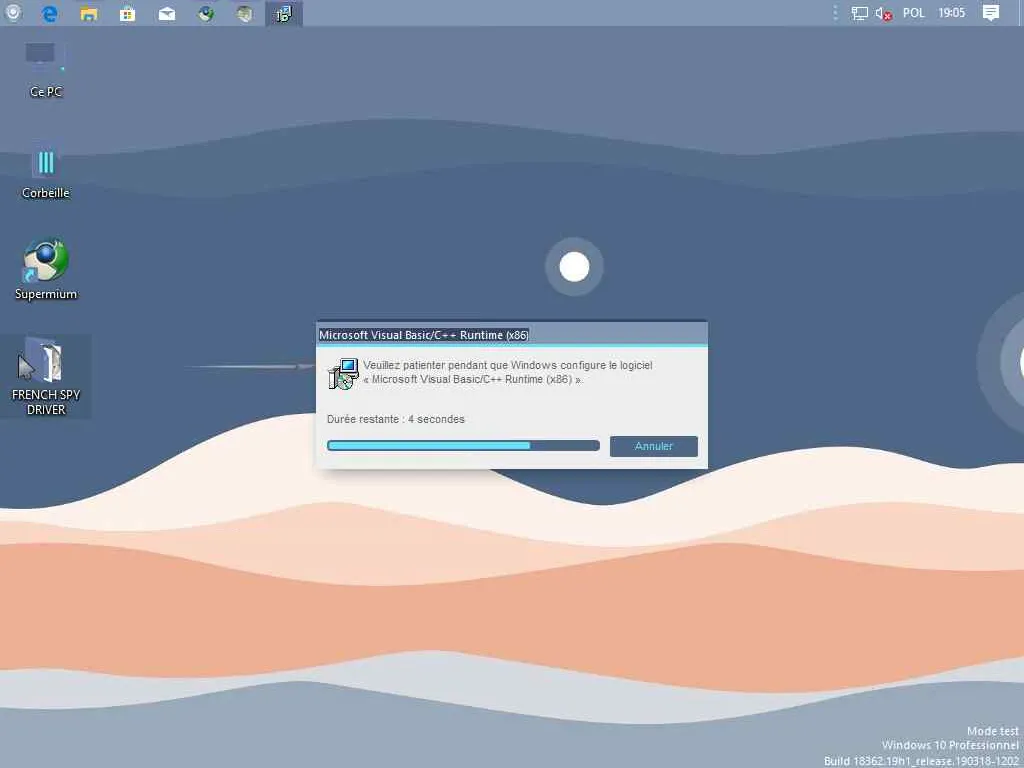Launch Microsoft Edge from the taskbar
The image size is (1024, 768).
click(50, 13)
